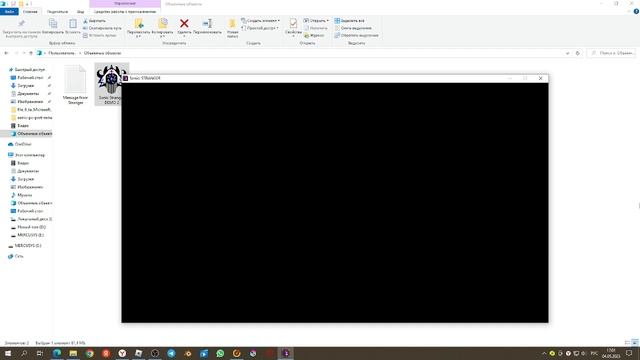The image size is (640, 360).
Task: Click the taskbar Search magnifier icon
Action: (24, 353)
